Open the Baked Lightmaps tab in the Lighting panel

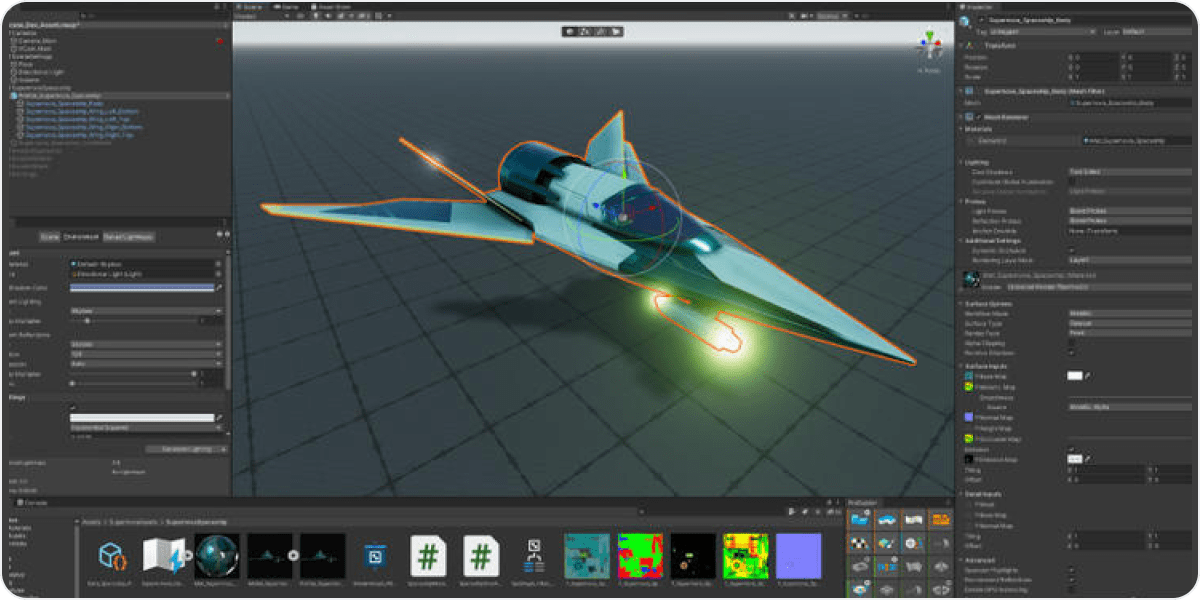click(127, 236)
